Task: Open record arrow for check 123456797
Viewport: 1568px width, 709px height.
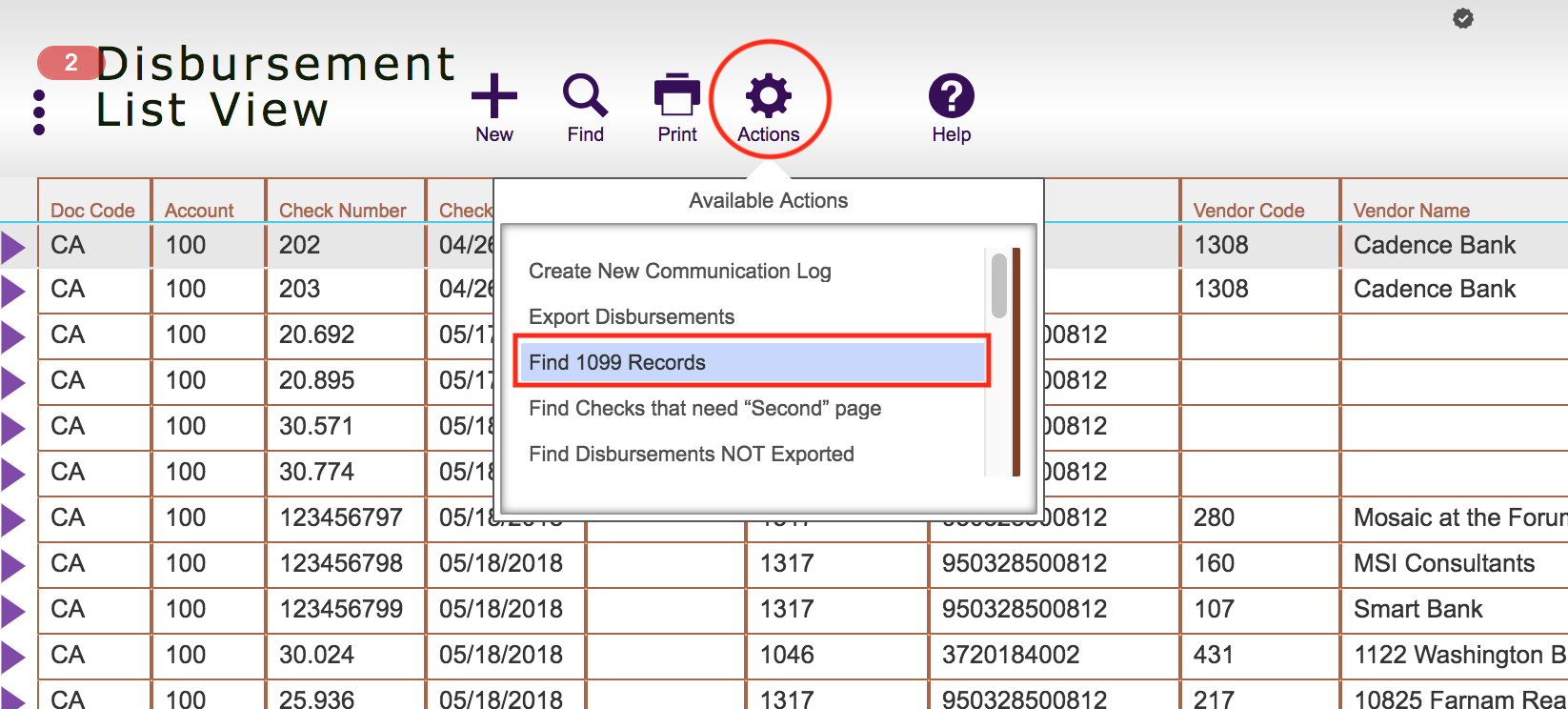Action: click(x=13, y=519)
